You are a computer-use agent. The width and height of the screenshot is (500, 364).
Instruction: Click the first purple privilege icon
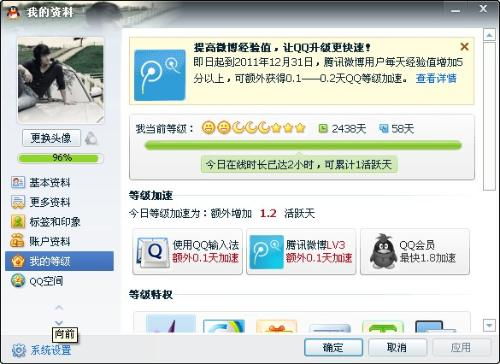(170, 324)
